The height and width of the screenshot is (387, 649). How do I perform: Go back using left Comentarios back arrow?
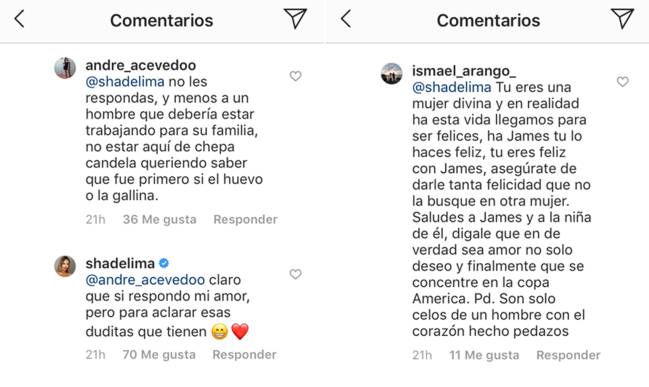click(x=19, y=19)
